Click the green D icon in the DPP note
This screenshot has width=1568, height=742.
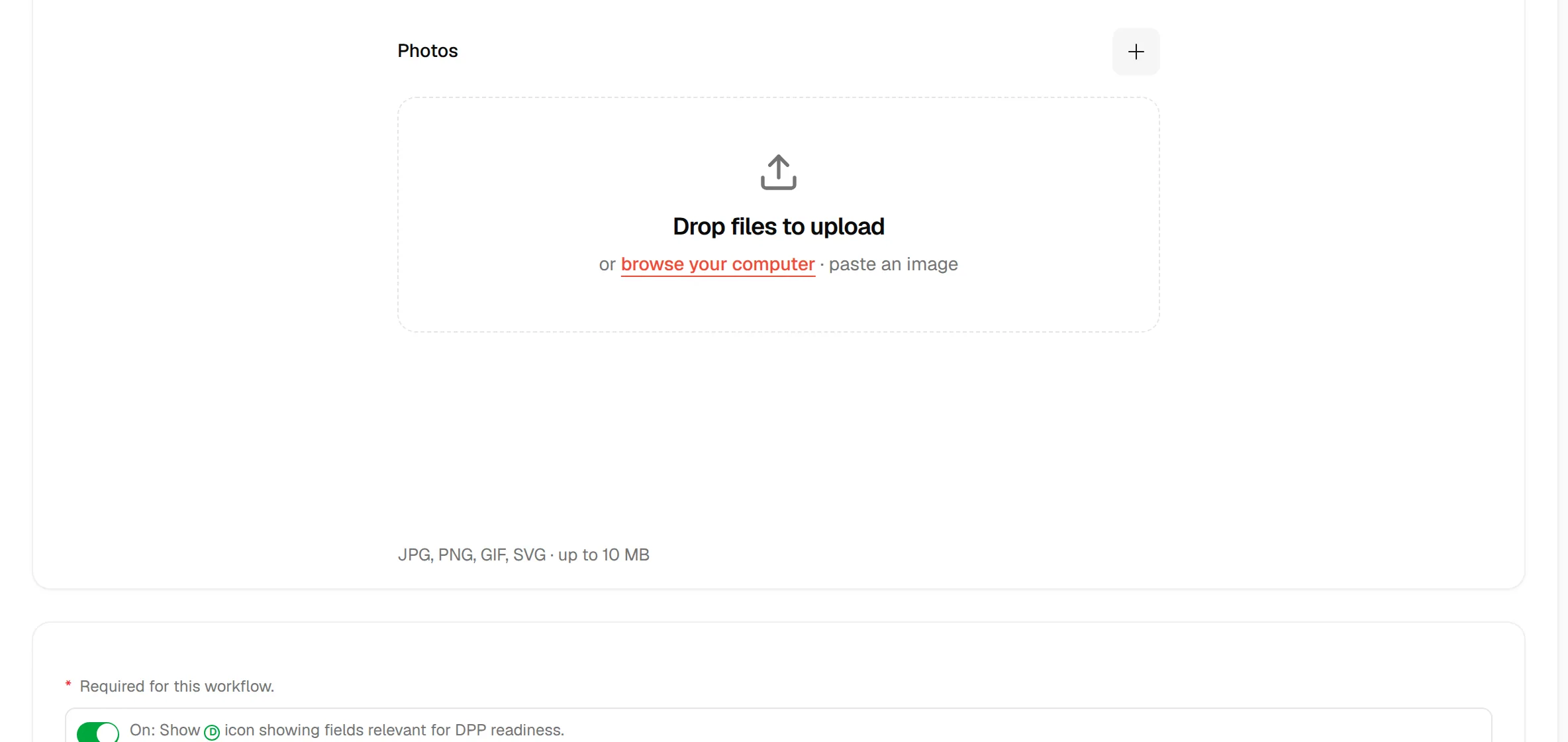tap(212, 732)
